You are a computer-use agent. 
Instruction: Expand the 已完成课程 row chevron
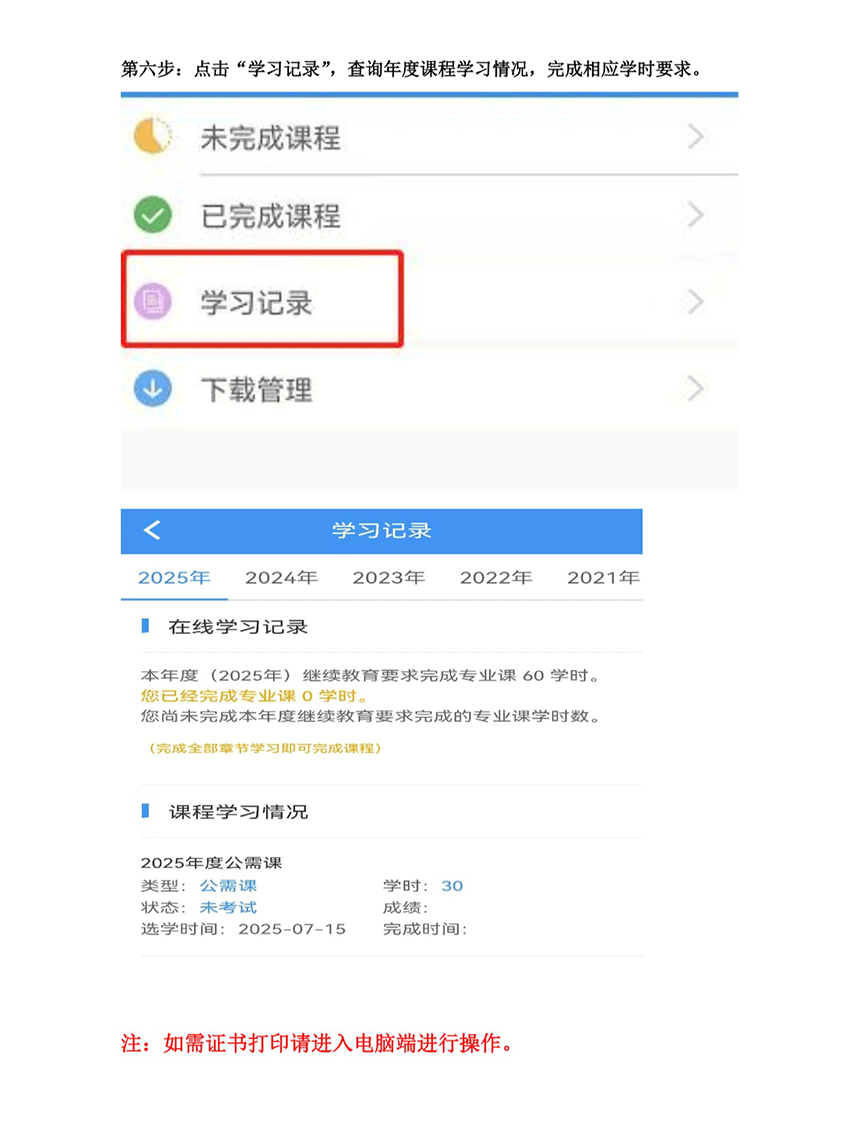(696, 215)
